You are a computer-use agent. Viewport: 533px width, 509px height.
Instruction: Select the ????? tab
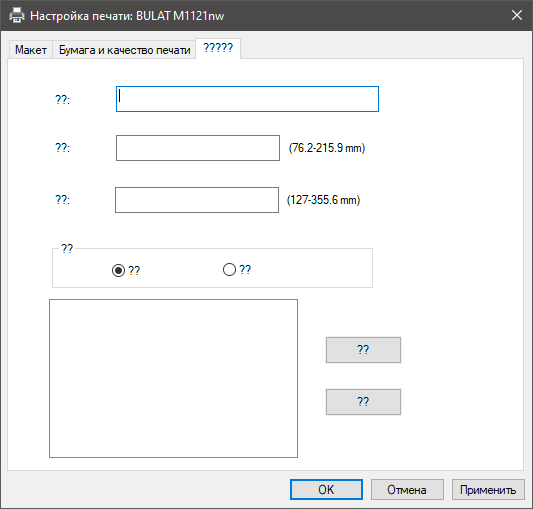(218, 48)
